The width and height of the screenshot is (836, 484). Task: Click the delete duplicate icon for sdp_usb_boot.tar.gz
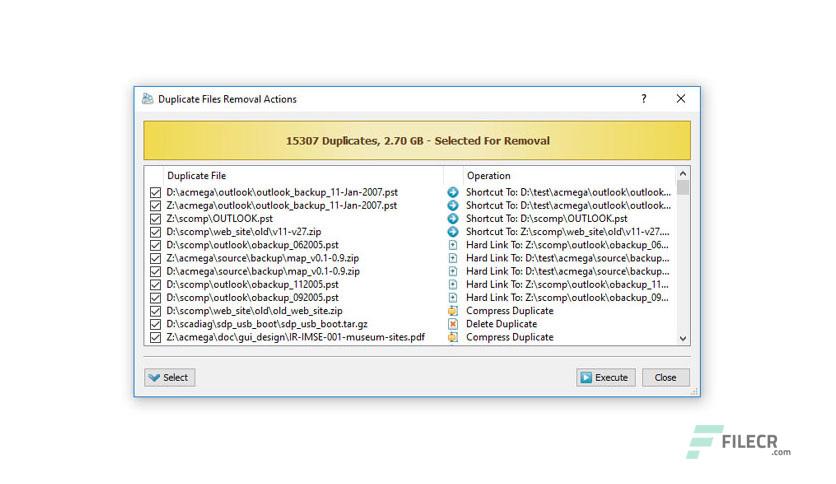[x=453, y=324]
